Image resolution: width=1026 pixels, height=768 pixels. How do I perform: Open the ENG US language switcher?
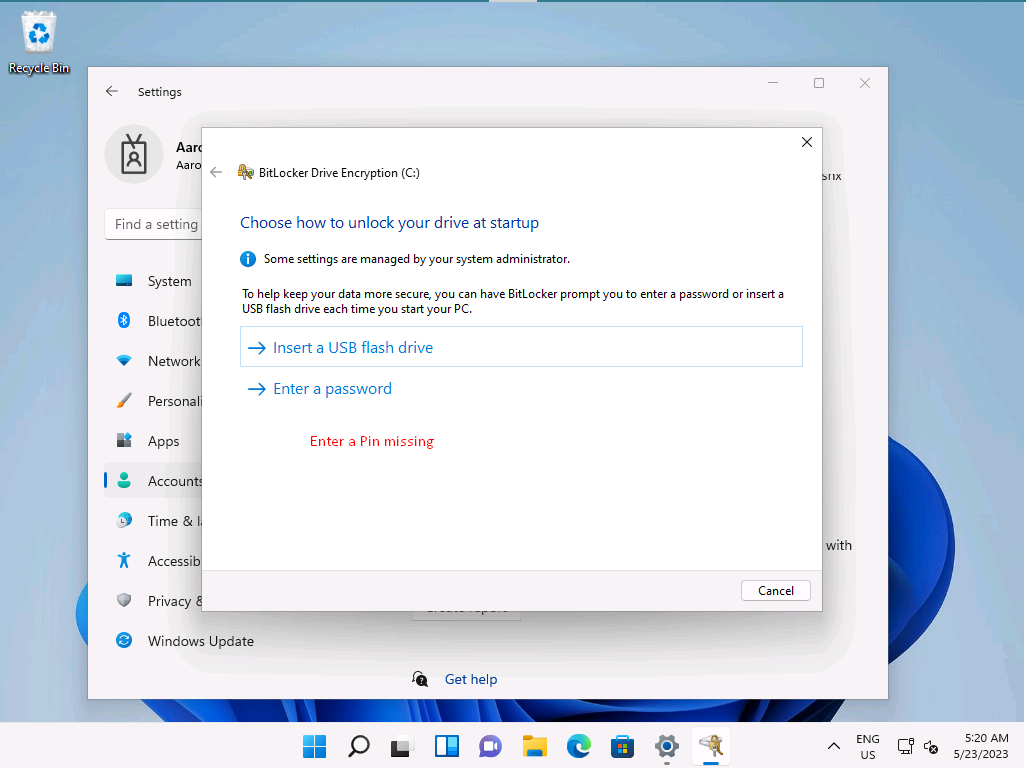[x=867, y=745]
